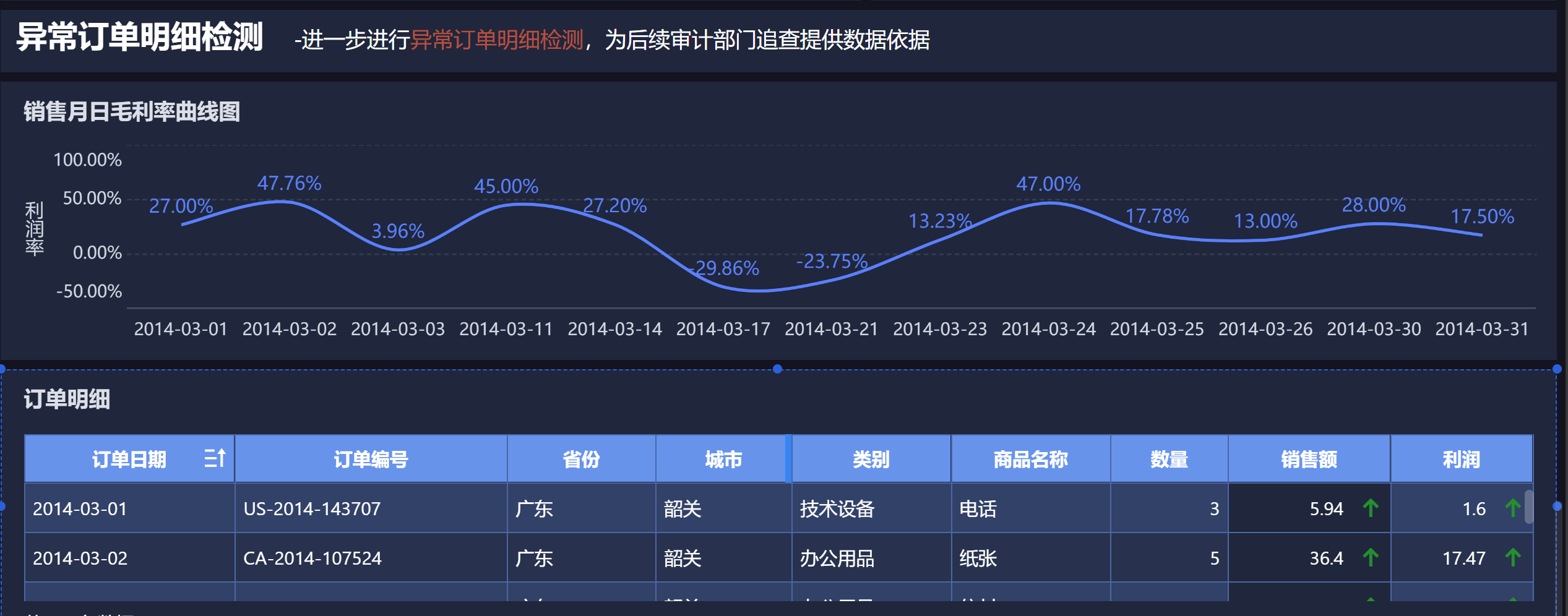Click the 商品名称 column header

click(x=1030, y=460)
